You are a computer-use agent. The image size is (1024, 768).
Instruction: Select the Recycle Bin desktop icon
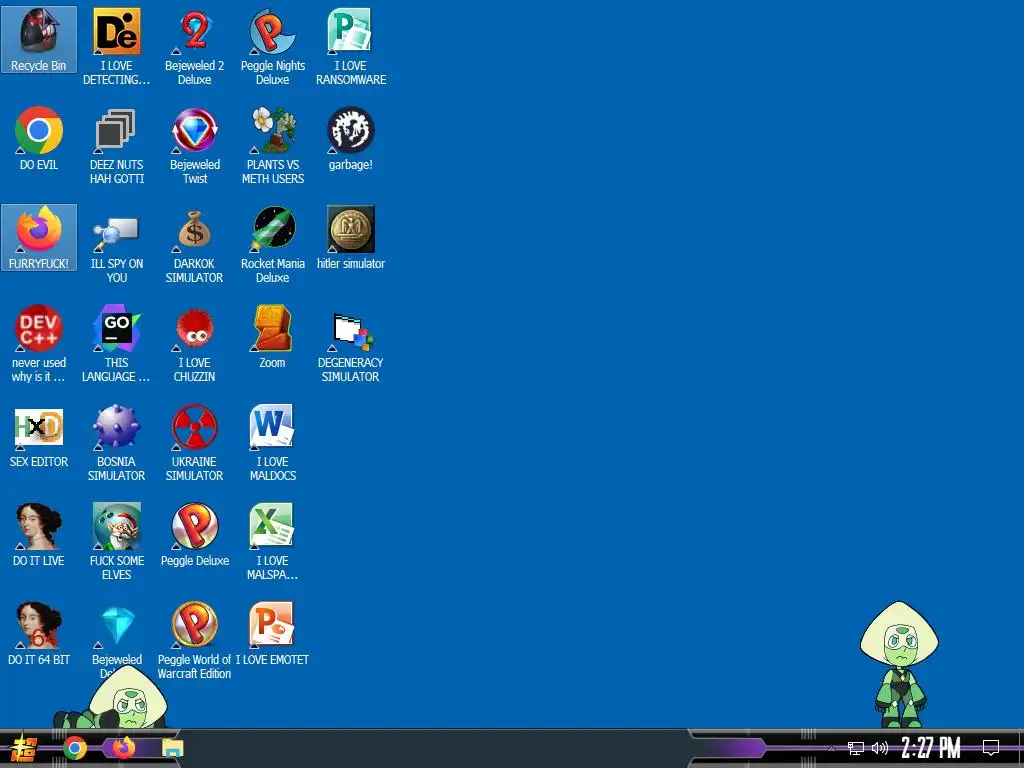pyautogui.click(x=39, y=40)
